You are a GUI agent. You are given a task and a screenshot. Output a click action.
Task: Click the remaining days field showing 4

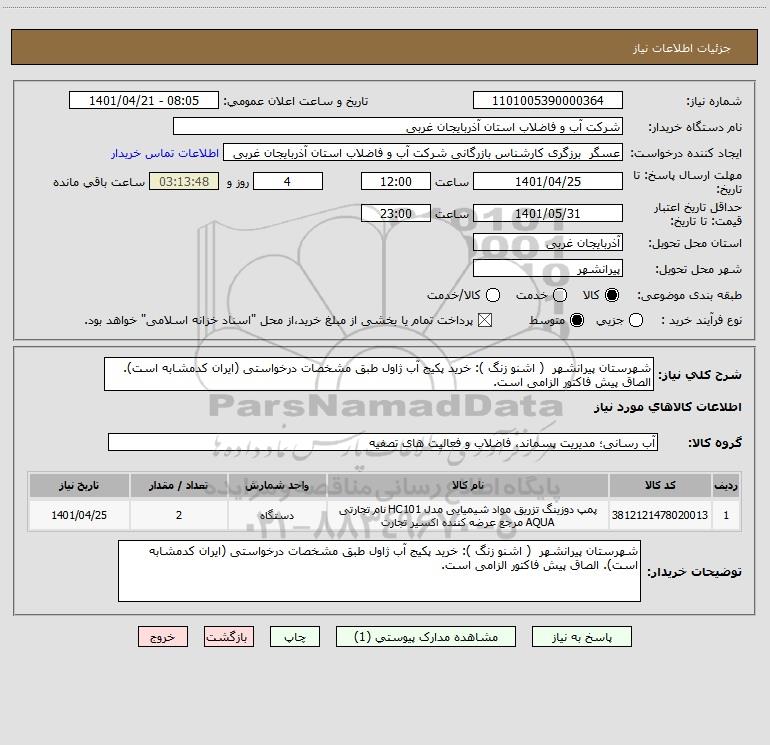tap(288, 181)
